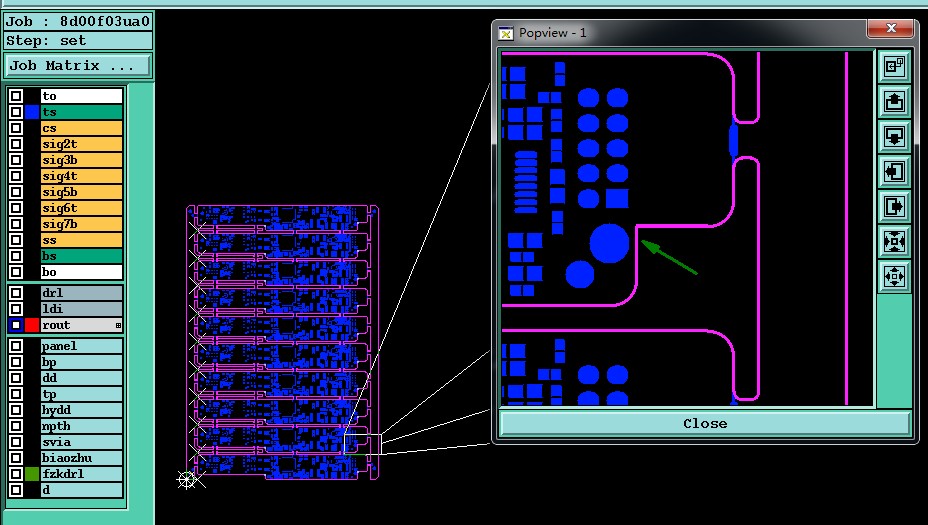Toggle the npth layer checkbox
928x525 pixels.
(16, 426)
